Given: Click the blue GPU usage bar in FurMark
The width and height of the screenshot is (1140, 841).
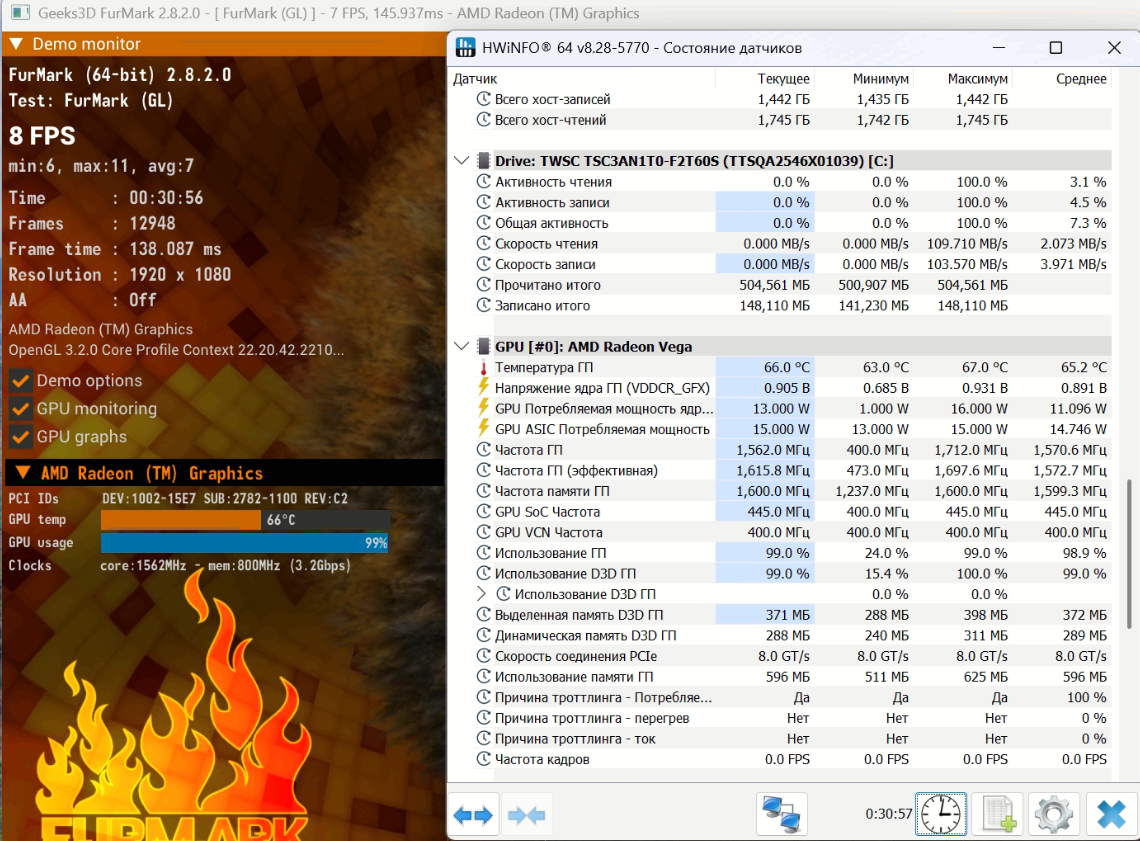Looking at the screenshot, I should (244, 542).
